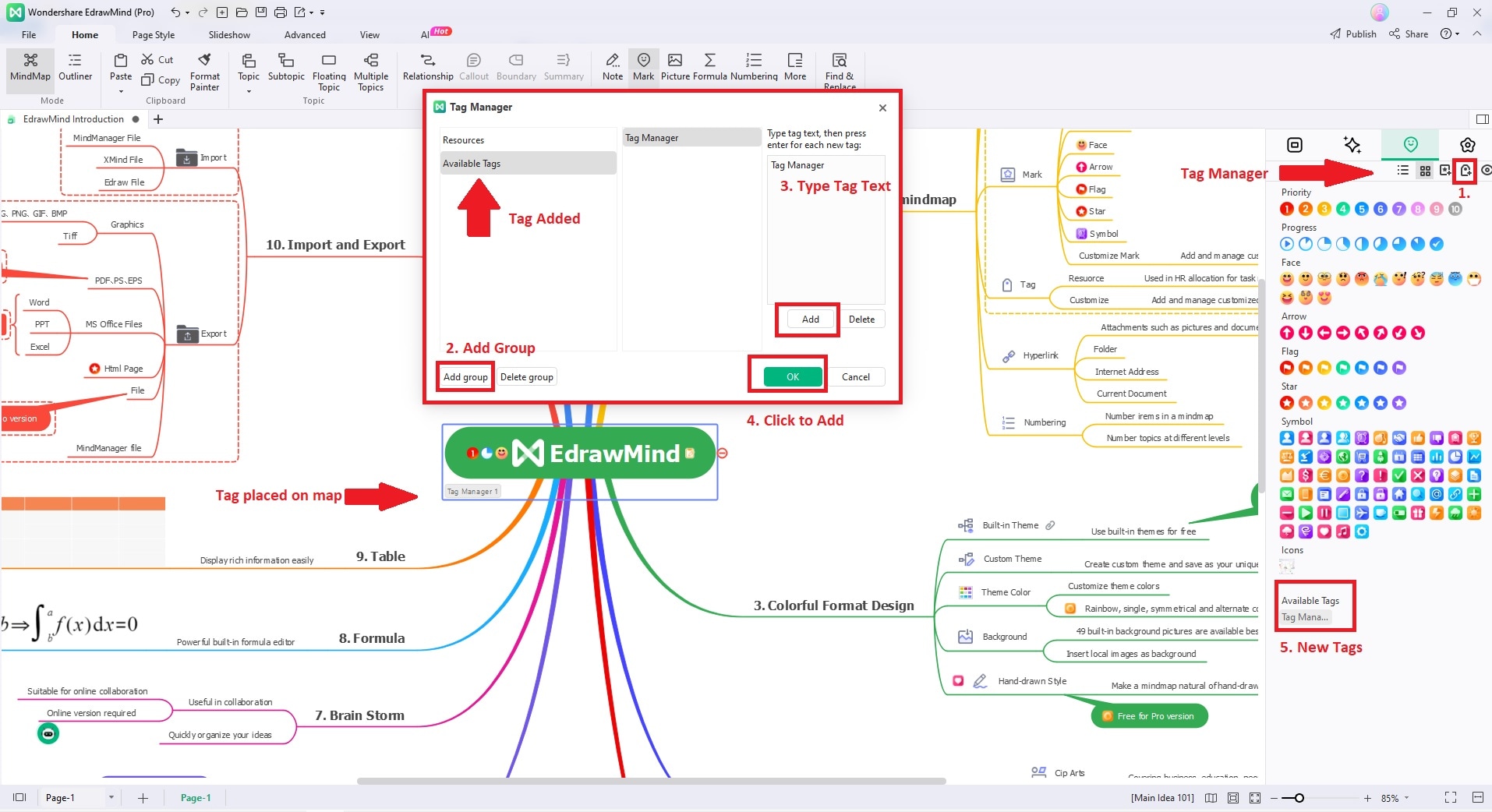Image resolution: width=1492 pixels, height=812 pixels.
Task: Save the document from quick access toolbar
Action: pos(260,12)
